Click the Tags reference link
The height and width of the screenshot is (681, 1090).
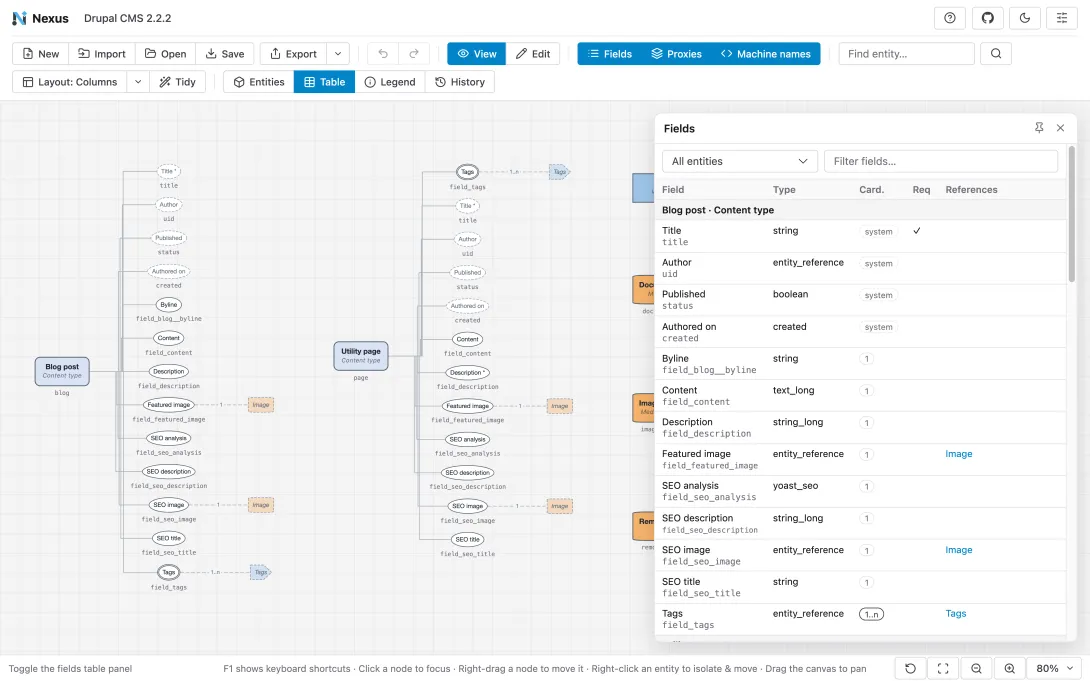pos(956,614)
